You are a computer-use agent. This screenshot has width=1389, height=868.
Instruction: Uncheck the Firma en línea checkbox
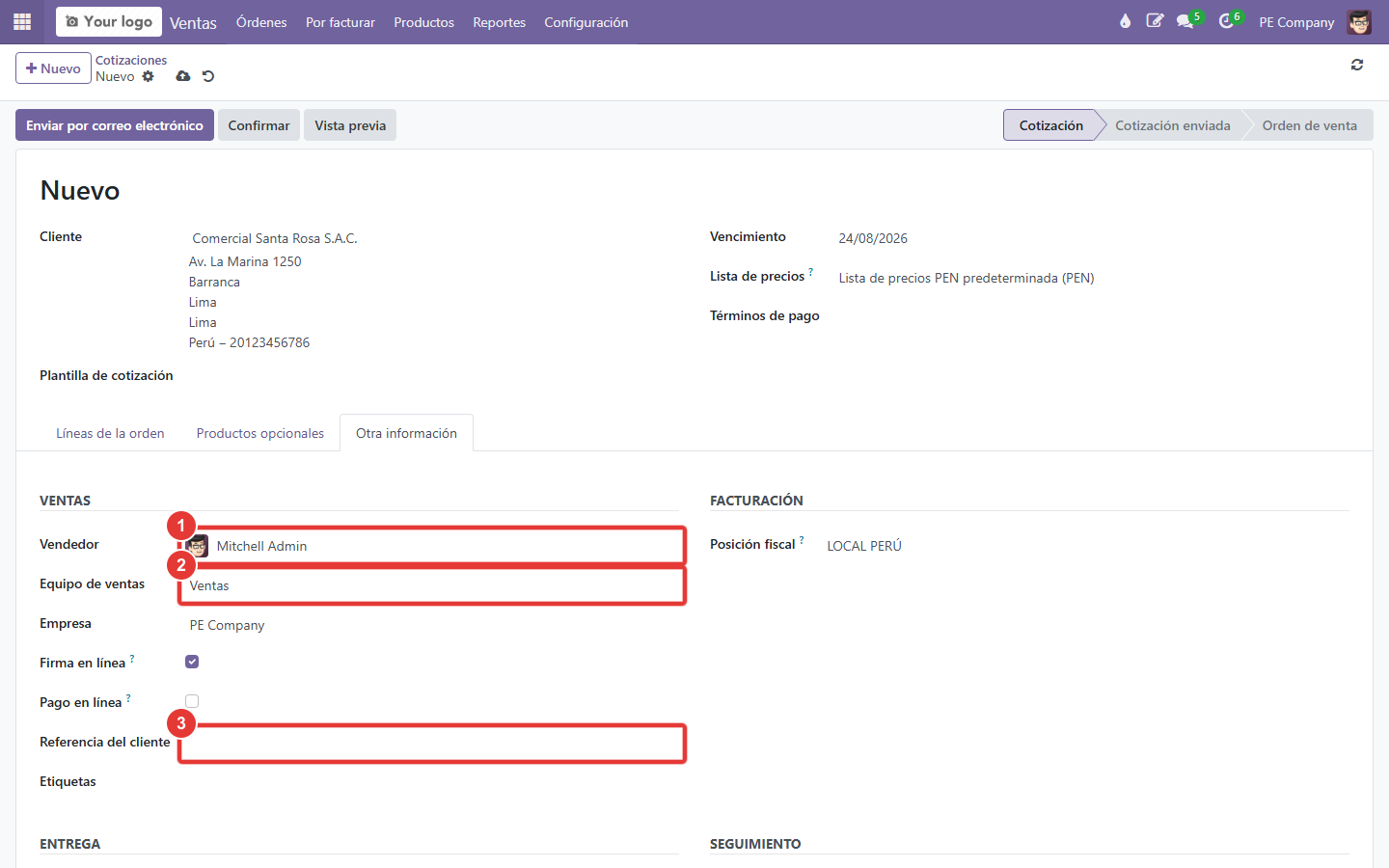coord(192,662)
